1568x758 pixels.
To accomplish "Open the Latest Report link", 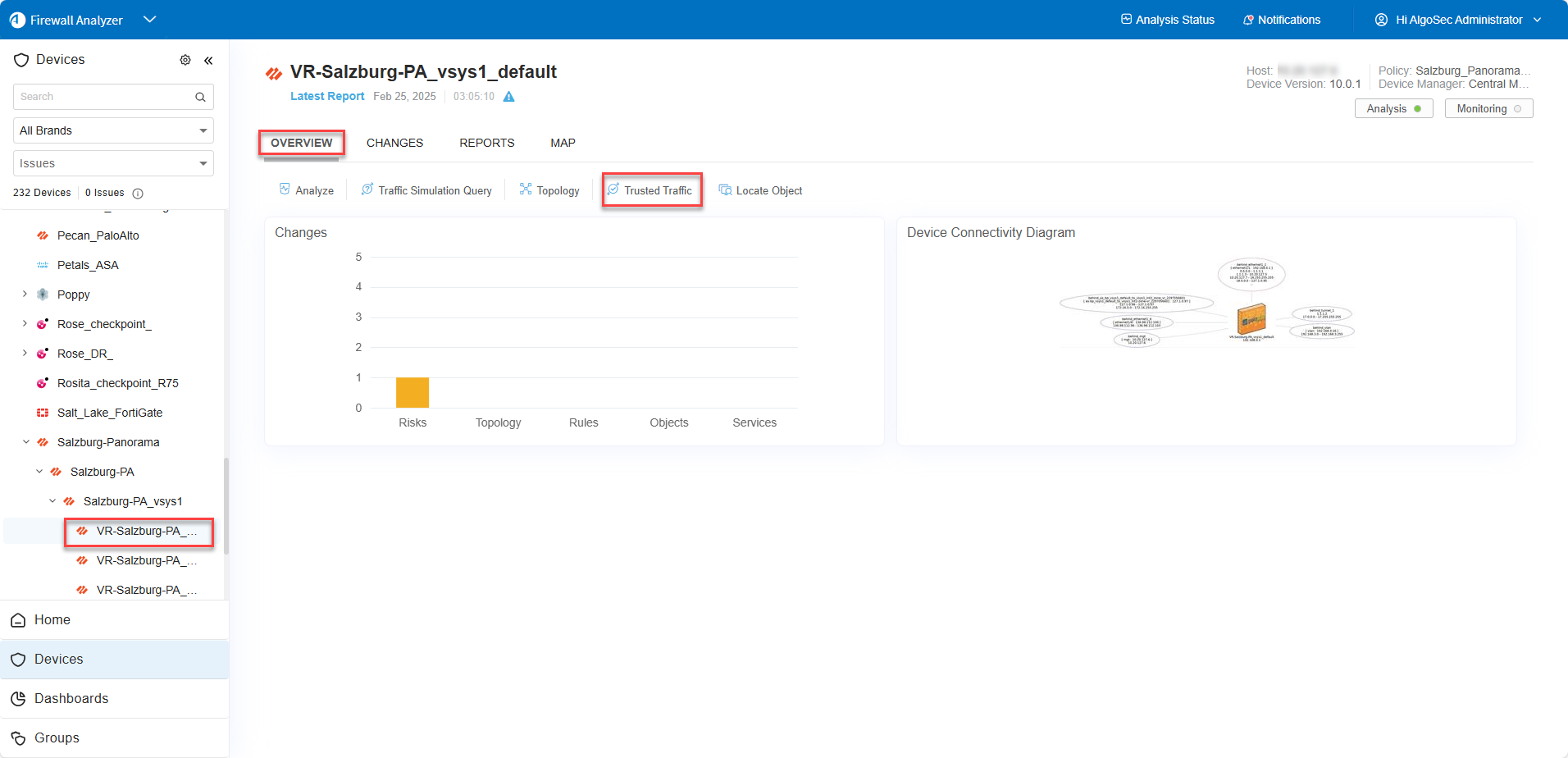I will pyautogui.click(x=327, y=96).
